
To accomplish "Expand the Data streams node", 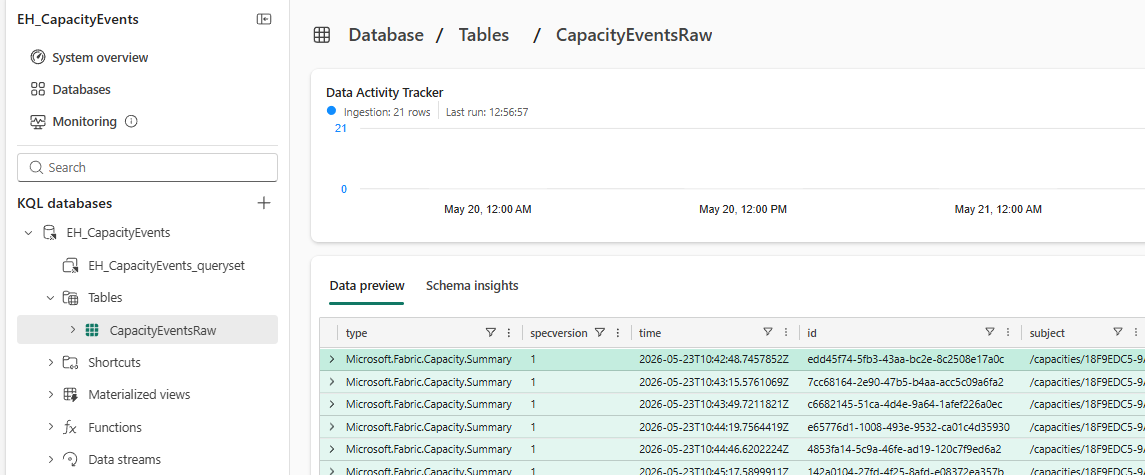I will 50,460.
